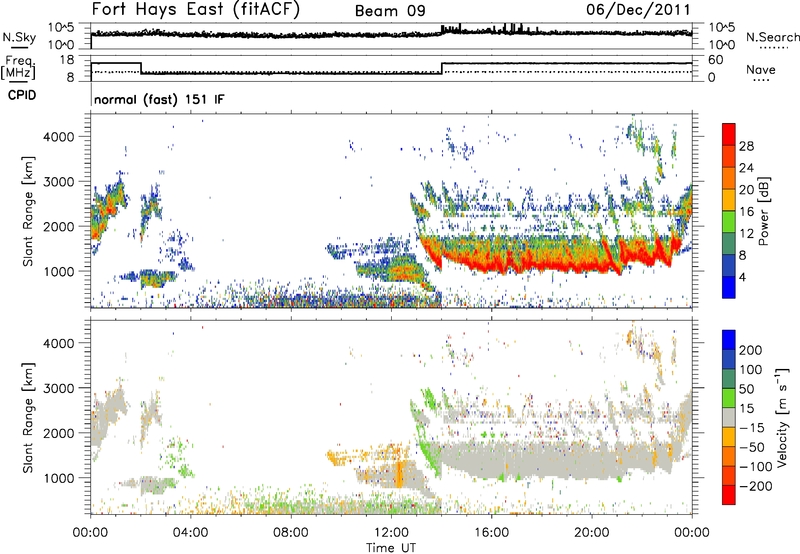Click the yellow-orange power colorbar segment near 20
The image size is (800, 554).
pyautogui.click(x=729, y=199)
